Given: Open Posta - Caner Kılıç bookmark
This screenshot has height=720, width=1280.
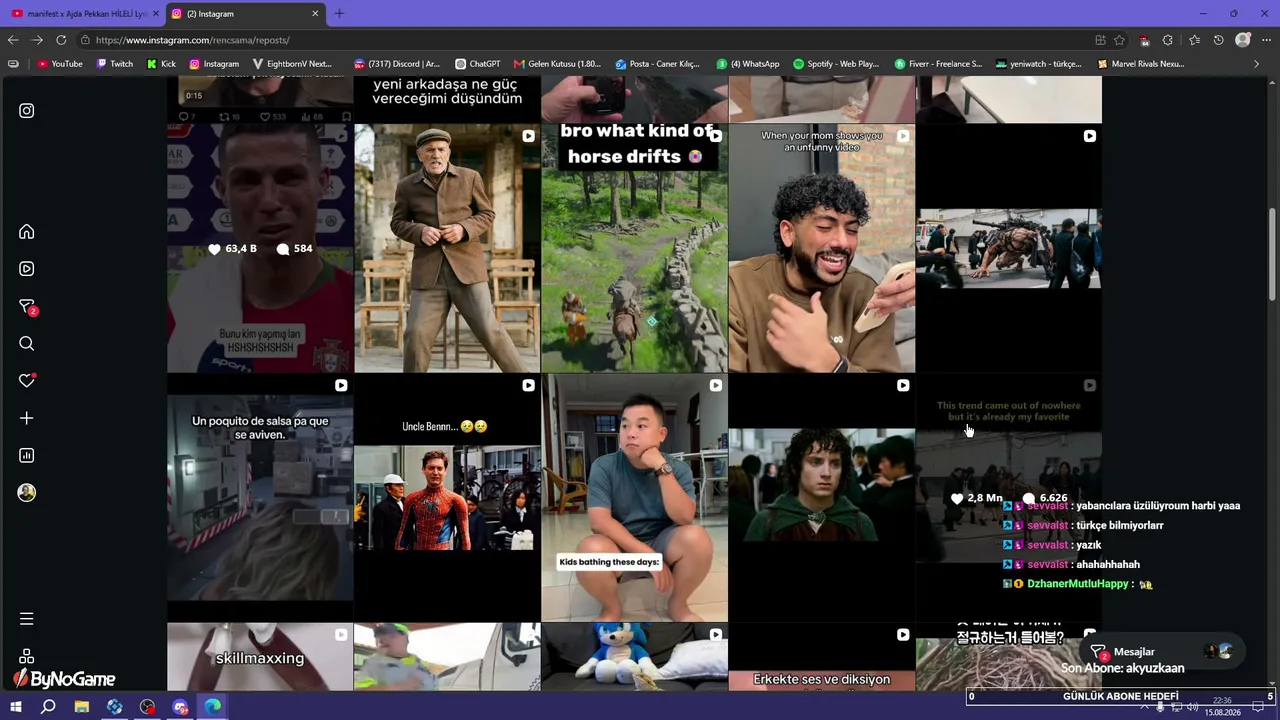Looking at the screenshot, I should 658,64.
